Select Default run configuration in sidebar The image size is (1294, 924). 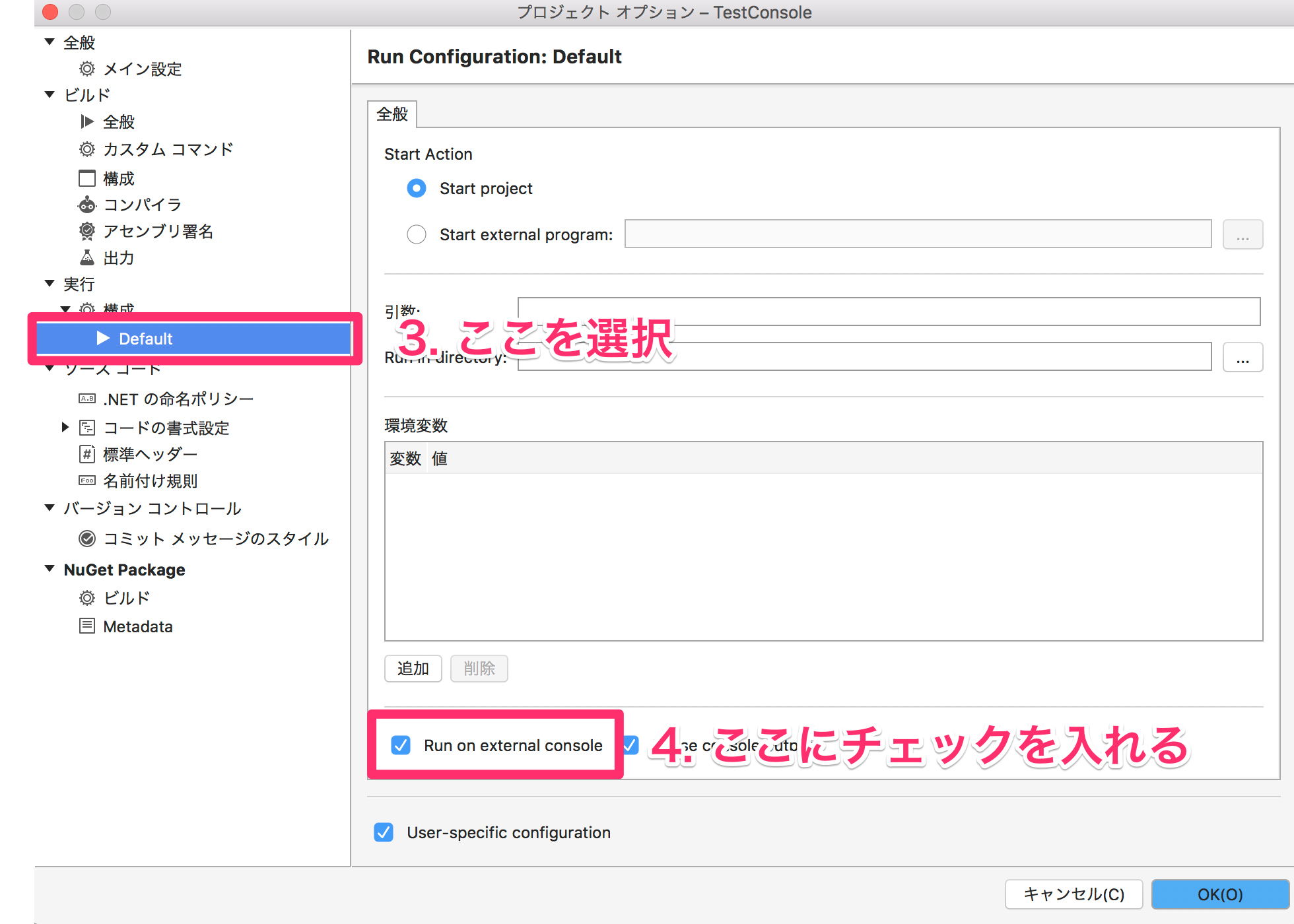[x=146, y=339]
